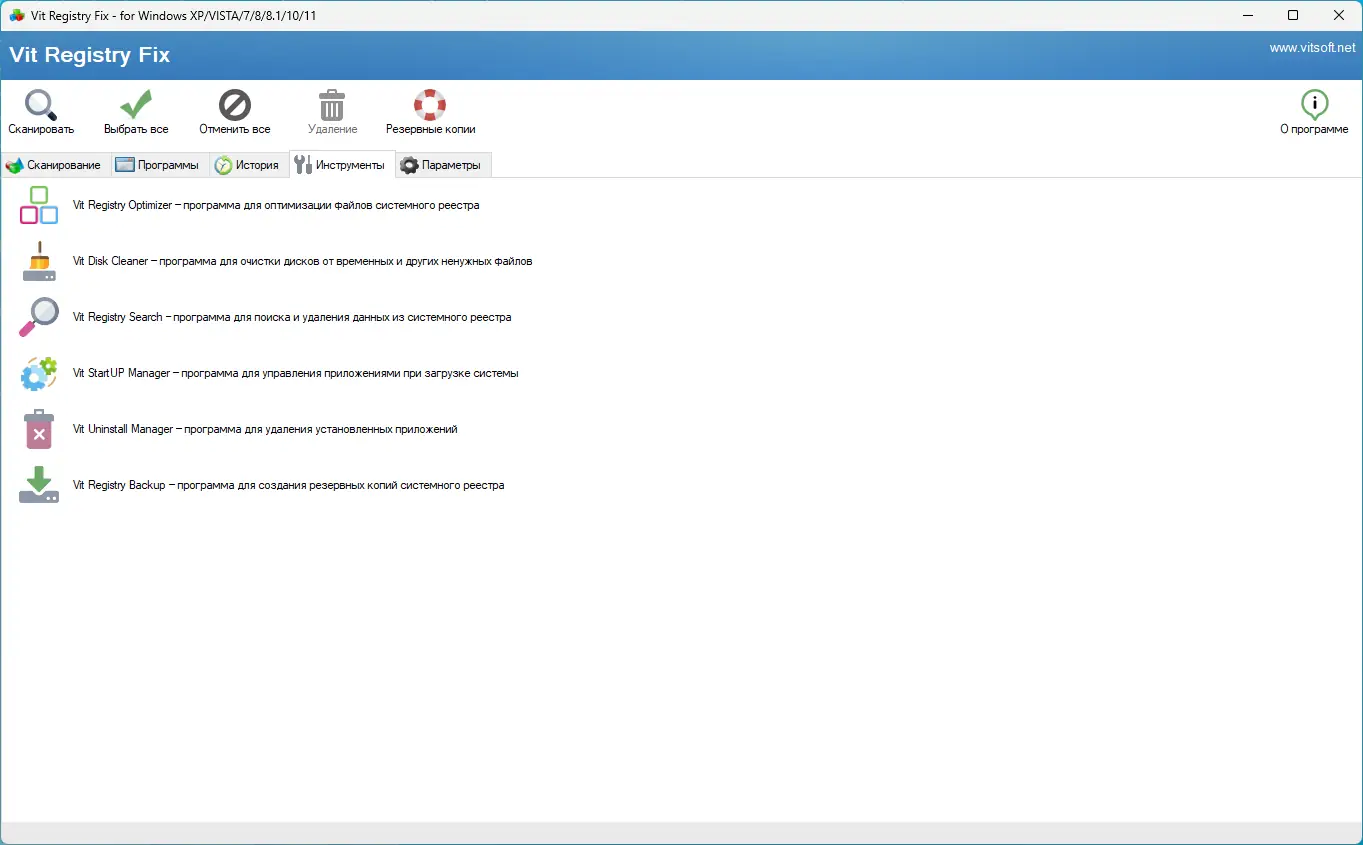Switch to the Сканирование tab
Viewport: 1363px width, 845px height.
point(54,165)
